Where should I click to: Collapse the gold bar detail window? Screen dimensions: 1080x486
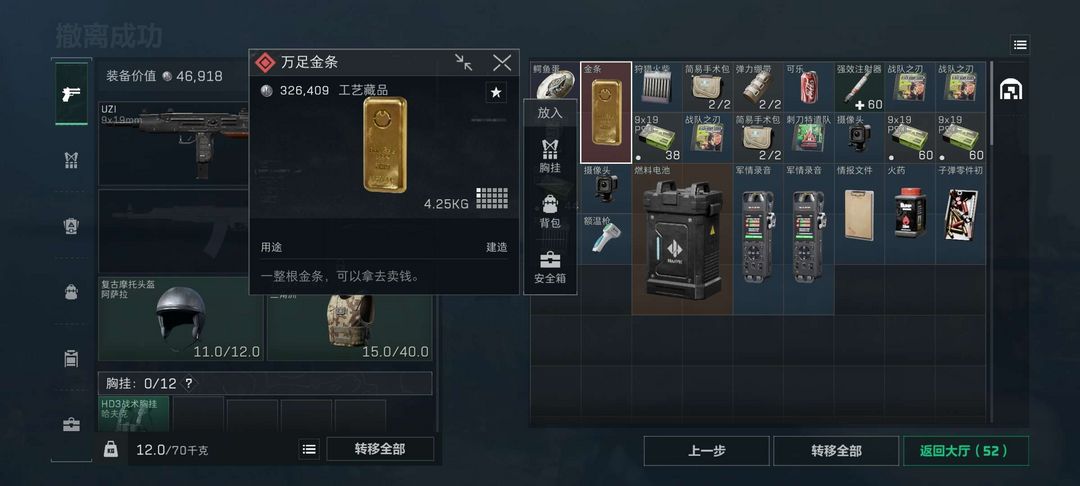click(x=464, y=63)
